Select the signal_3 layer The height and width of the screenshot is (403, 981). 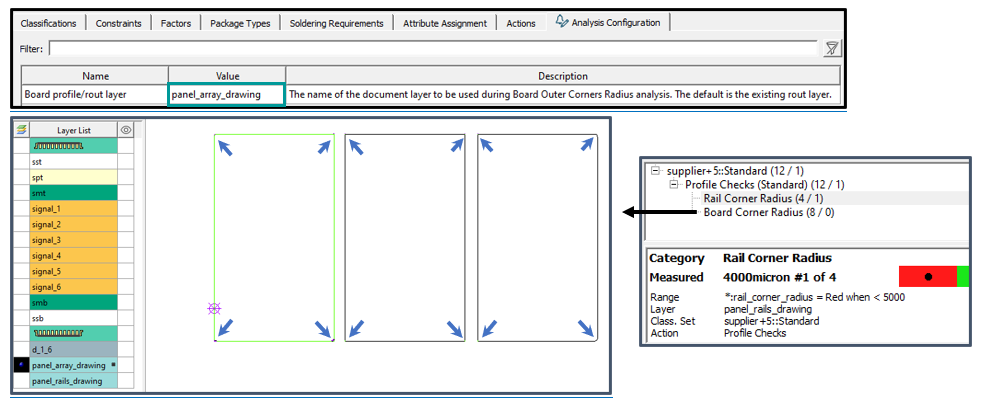[73, 240]
